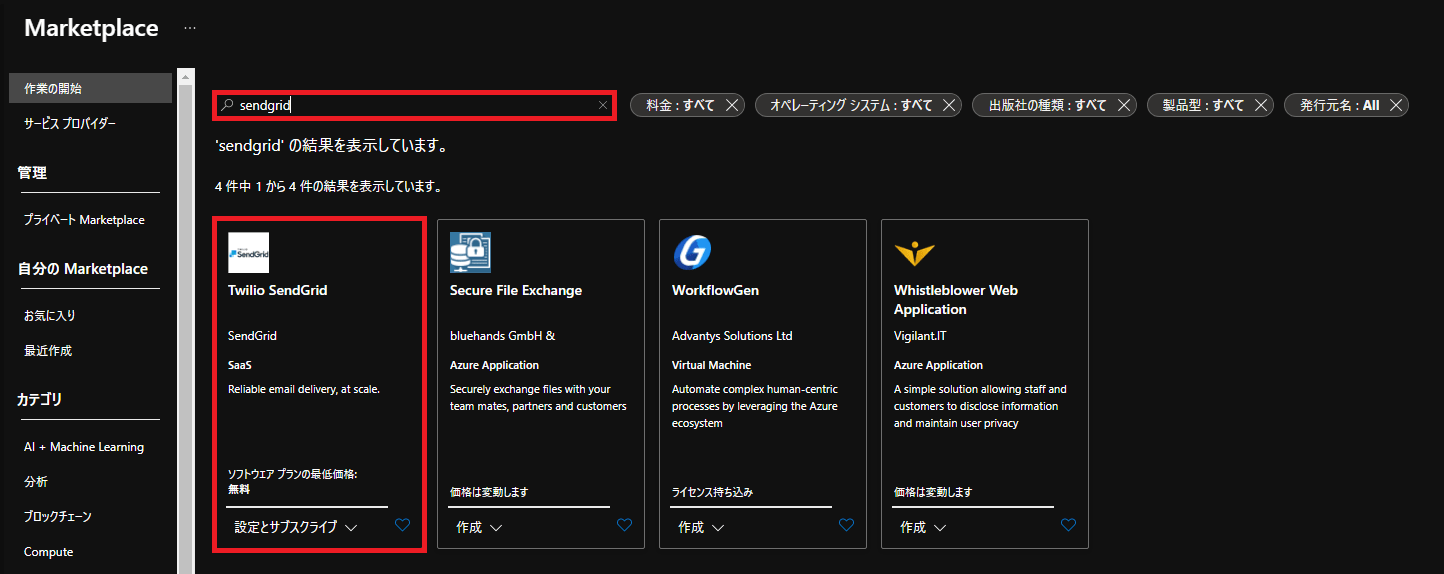
Task: Click the ライセンス持ち込み label on WorkflowGen
Action: point(712,492)
